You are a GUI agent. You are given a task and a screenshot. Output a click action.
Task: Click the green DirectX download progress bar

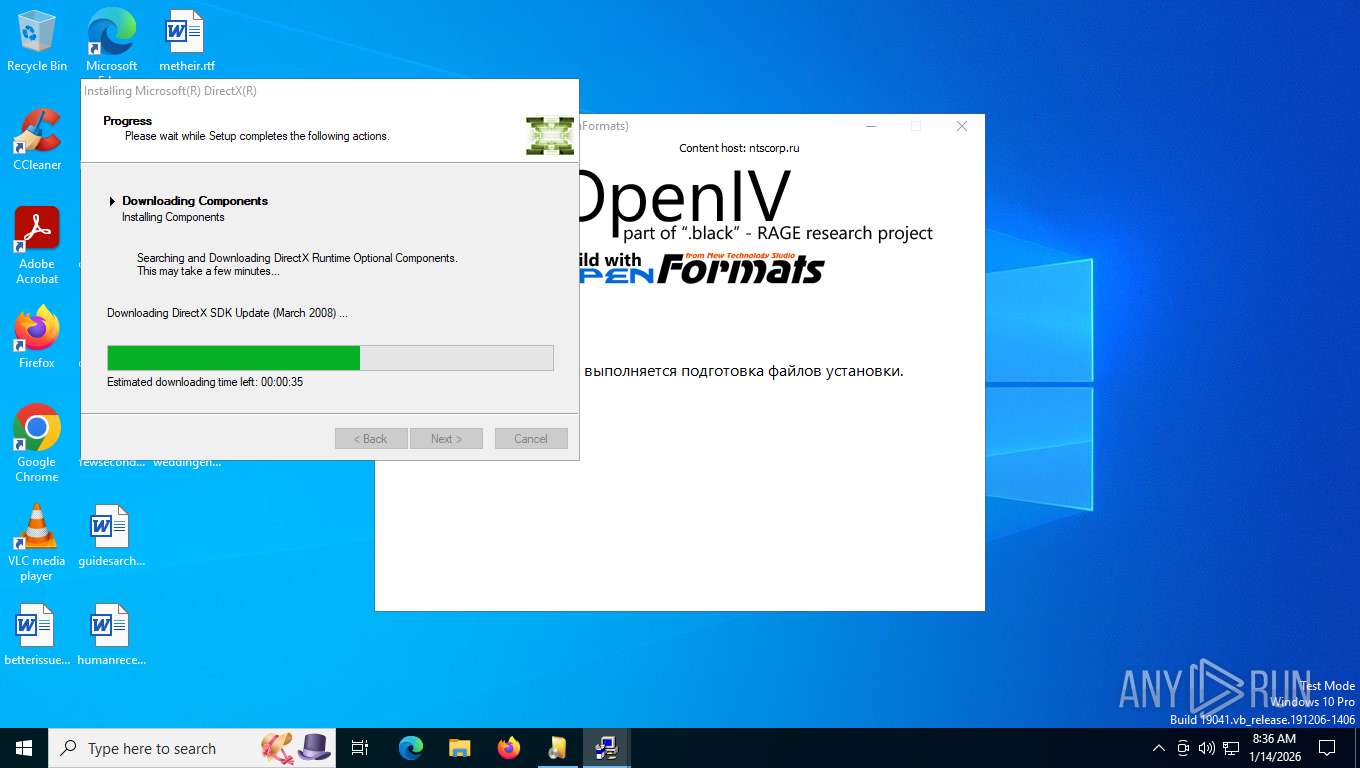coord(330,358)
